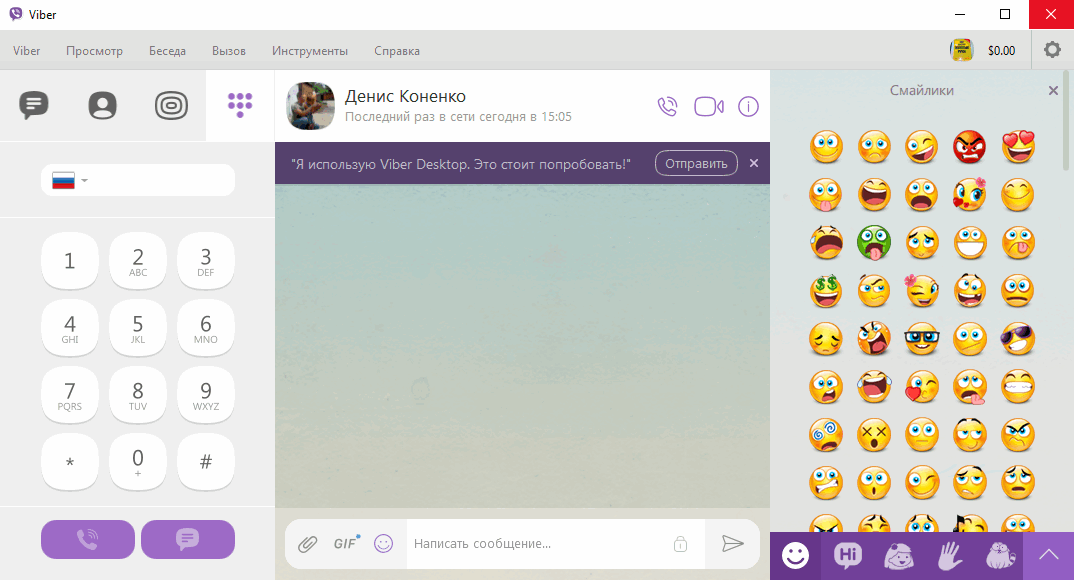Insert the green sick face emoticon
This screenshot has width=1074, height=580.
pos(874,242)
